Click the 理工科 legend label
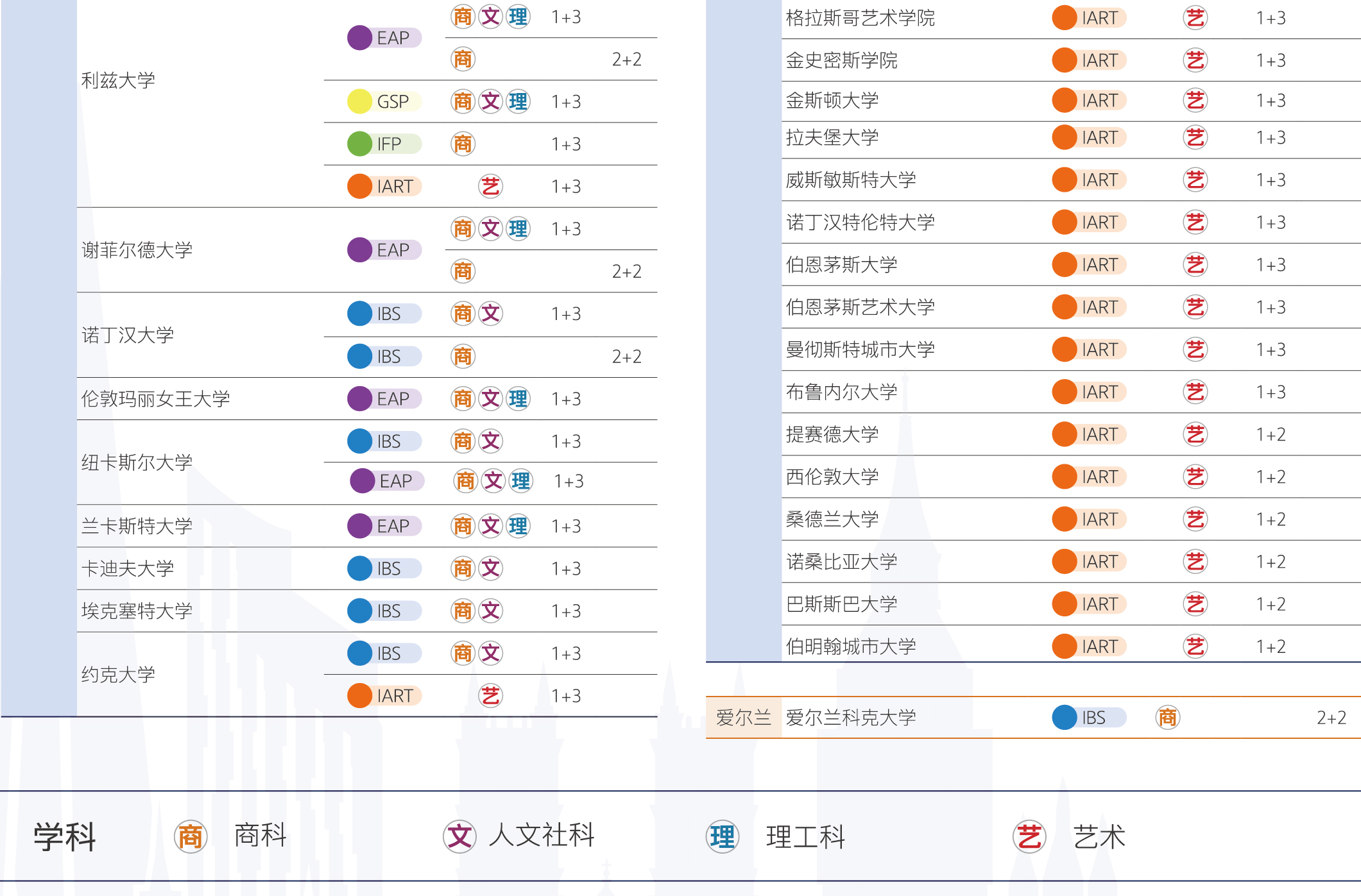 coord(806,836)
